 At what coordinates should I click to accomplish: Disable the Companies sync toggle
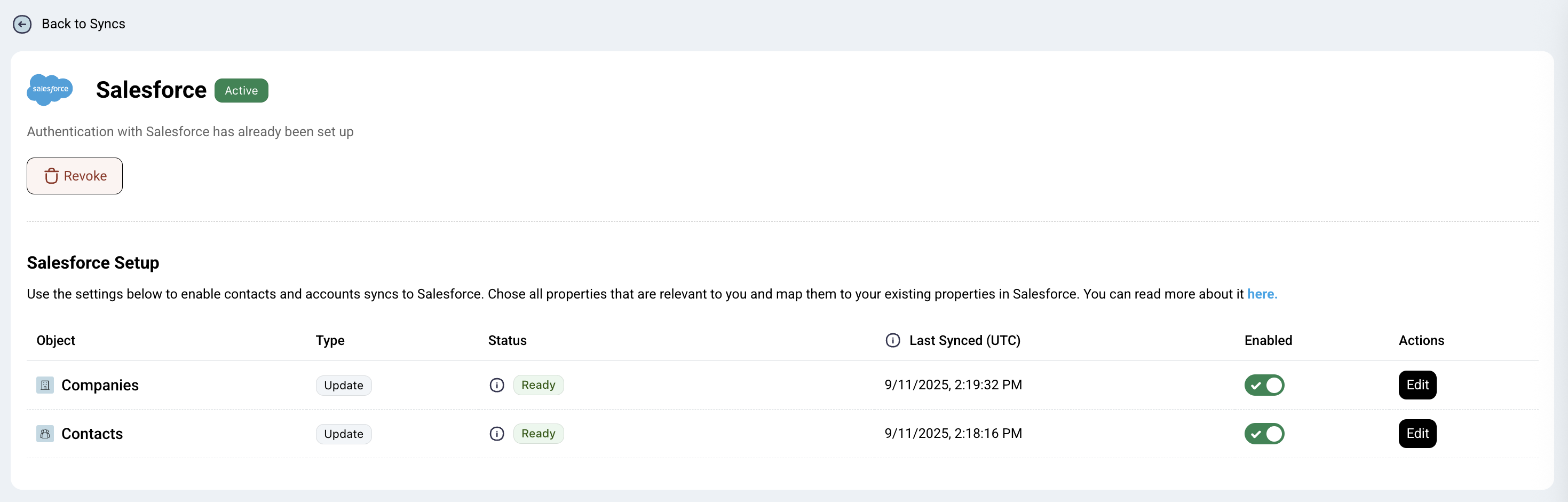(1264, 385)
